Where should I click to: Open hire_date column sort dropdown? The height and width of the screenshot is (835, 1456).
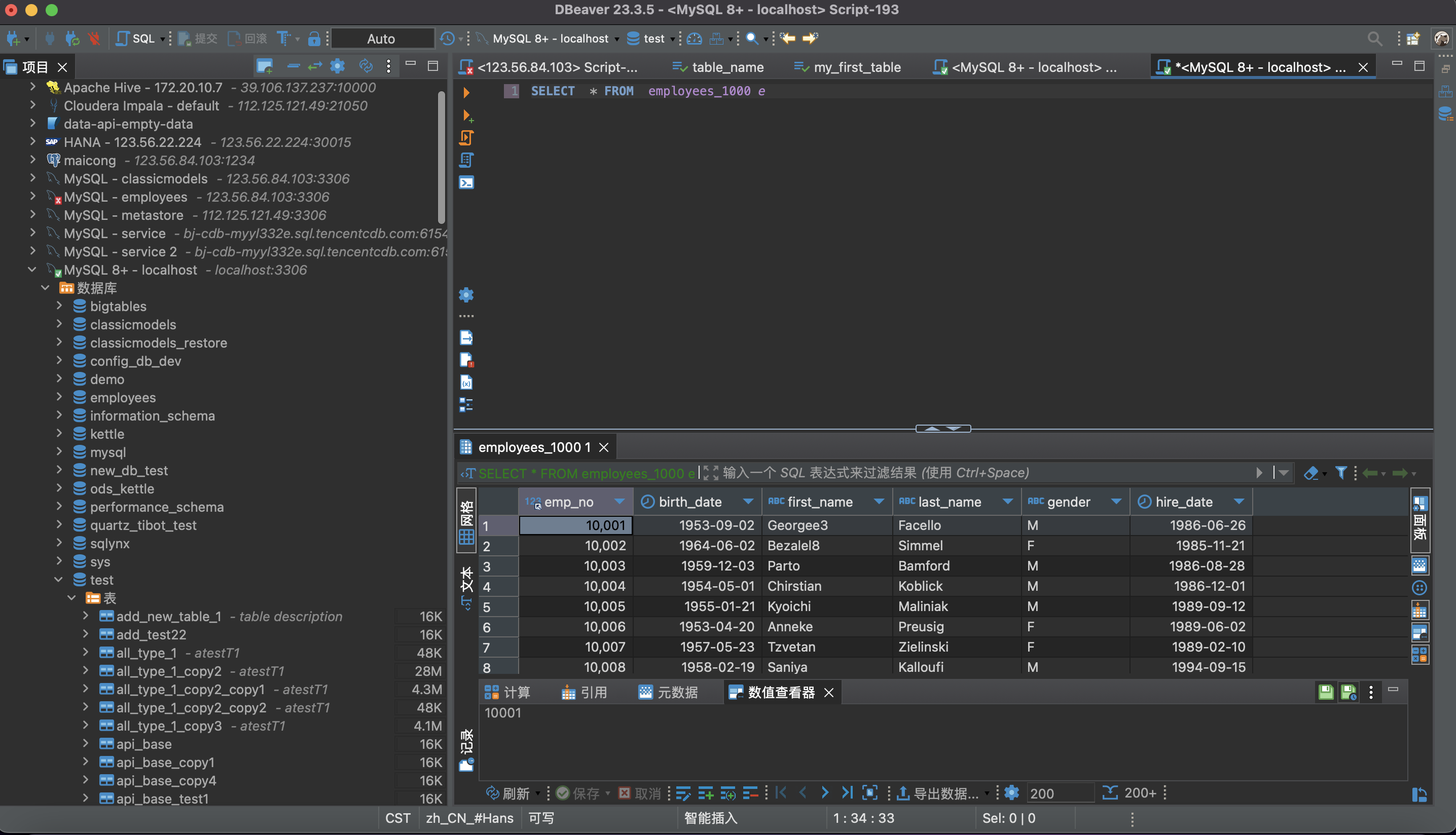[1239, 502]
